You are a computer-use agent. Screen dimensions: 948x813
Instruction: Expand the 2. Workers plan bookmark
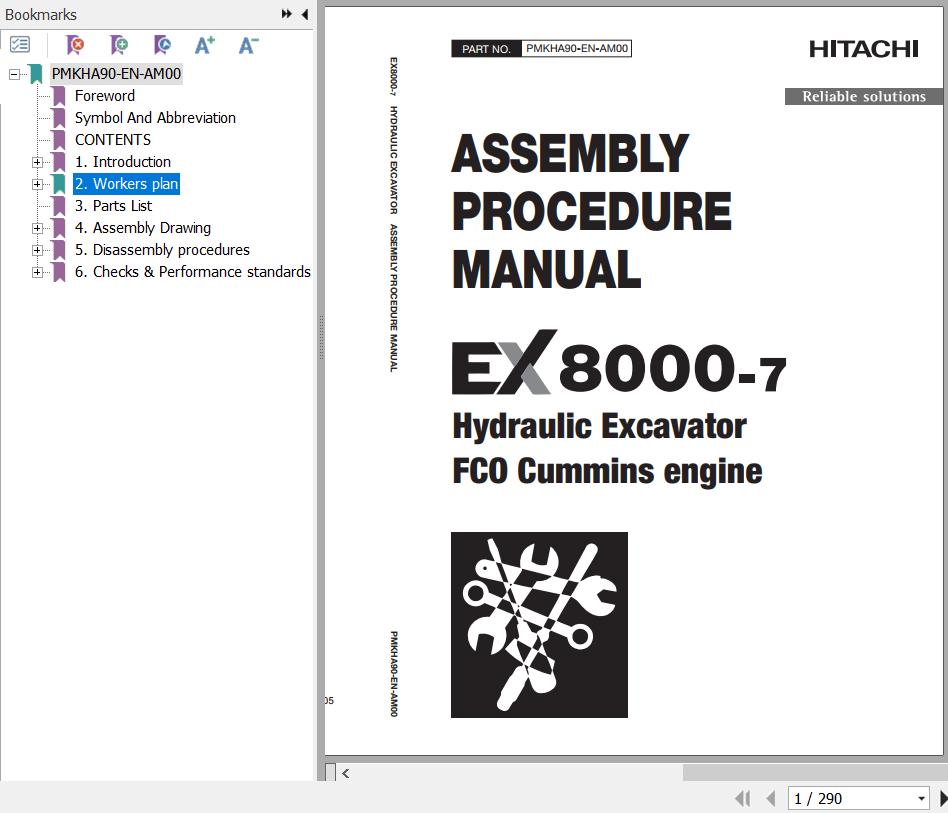click(x=37, y=184)
